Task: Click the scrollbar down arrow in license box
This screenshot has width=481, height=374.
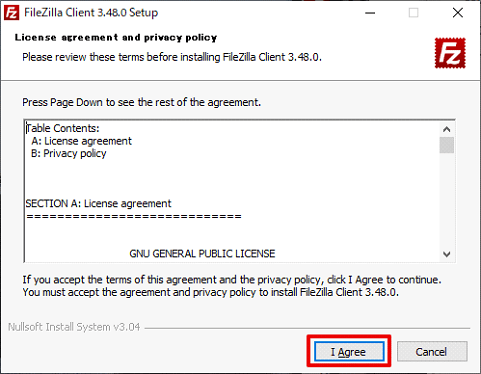Action: pos(447,254)
